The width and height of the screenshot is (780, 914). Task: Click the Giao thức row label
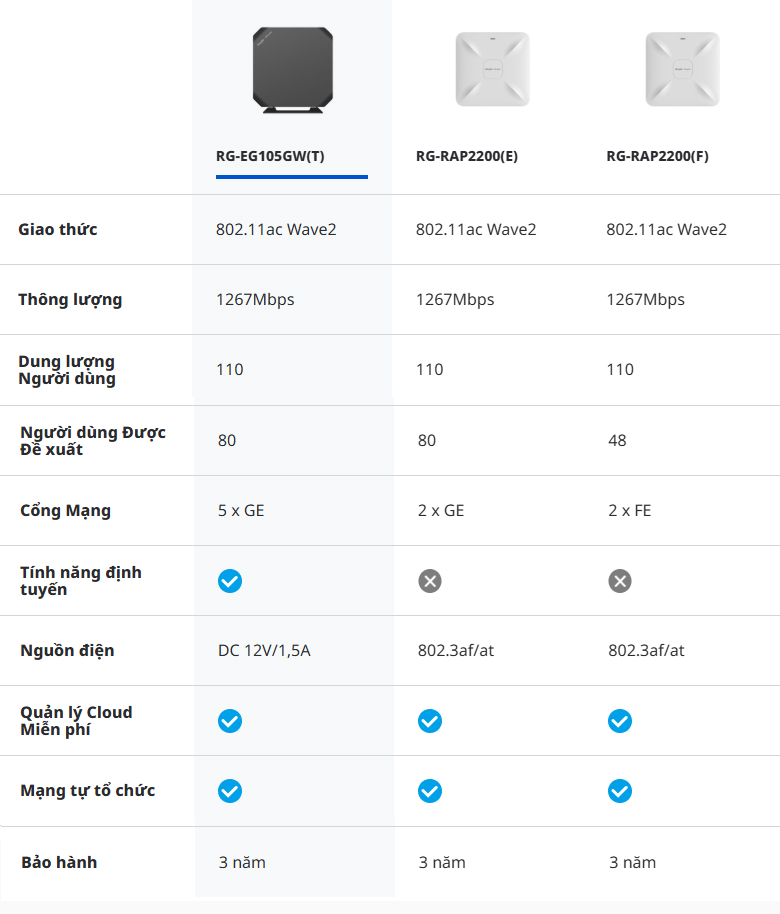coord(58,230)
